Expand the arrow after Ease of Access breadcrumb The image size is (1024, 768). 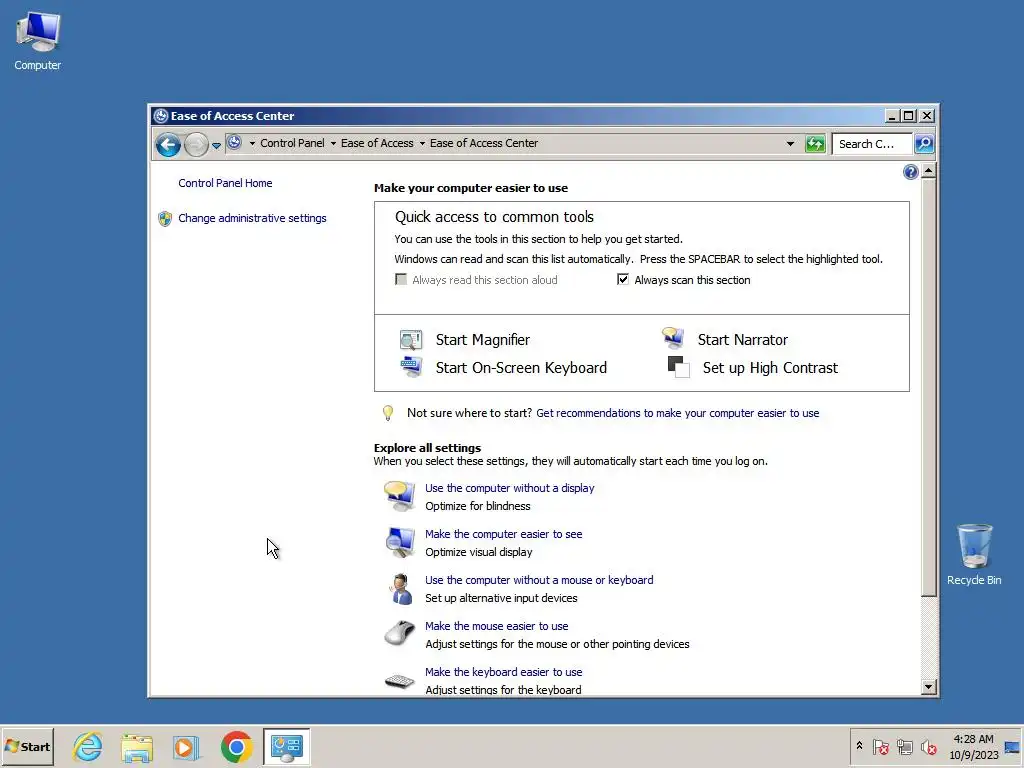[x=422, y=144]
